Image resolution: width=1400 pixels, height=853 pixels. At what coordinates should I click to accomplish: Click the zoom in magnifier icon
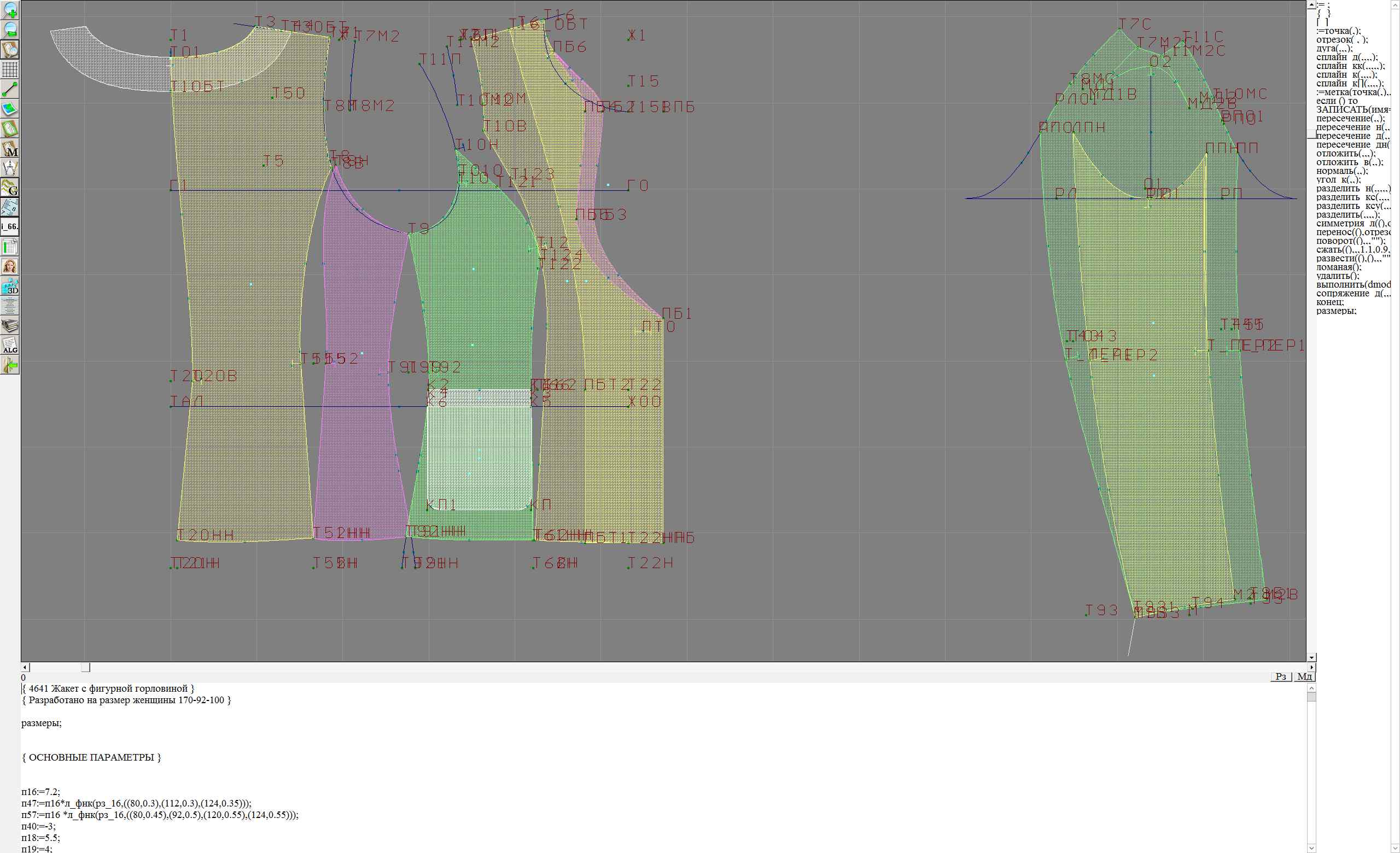click(x=10, y=10)
